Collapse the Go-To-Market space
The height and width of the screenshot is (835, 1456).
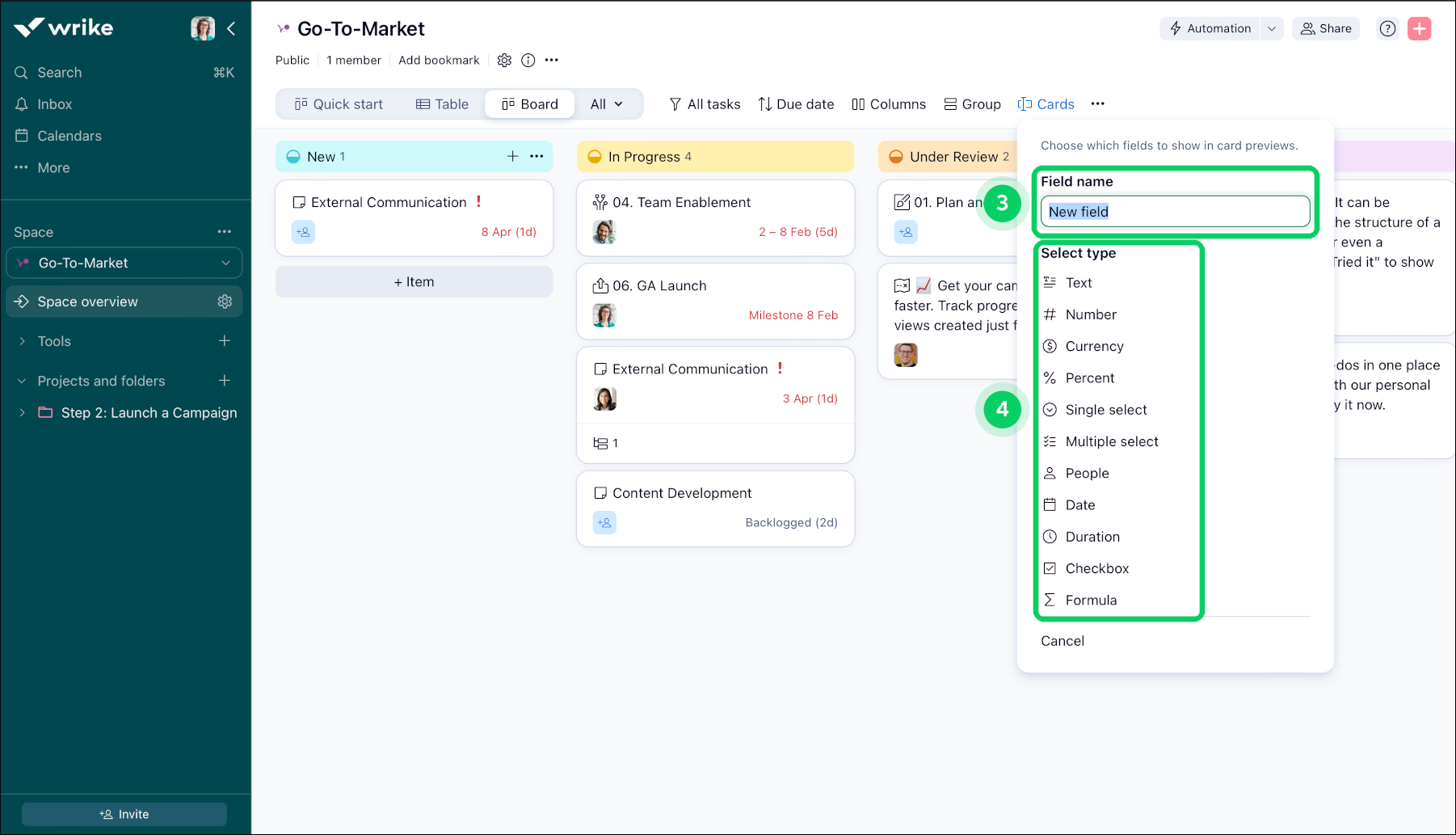point(226,263)
